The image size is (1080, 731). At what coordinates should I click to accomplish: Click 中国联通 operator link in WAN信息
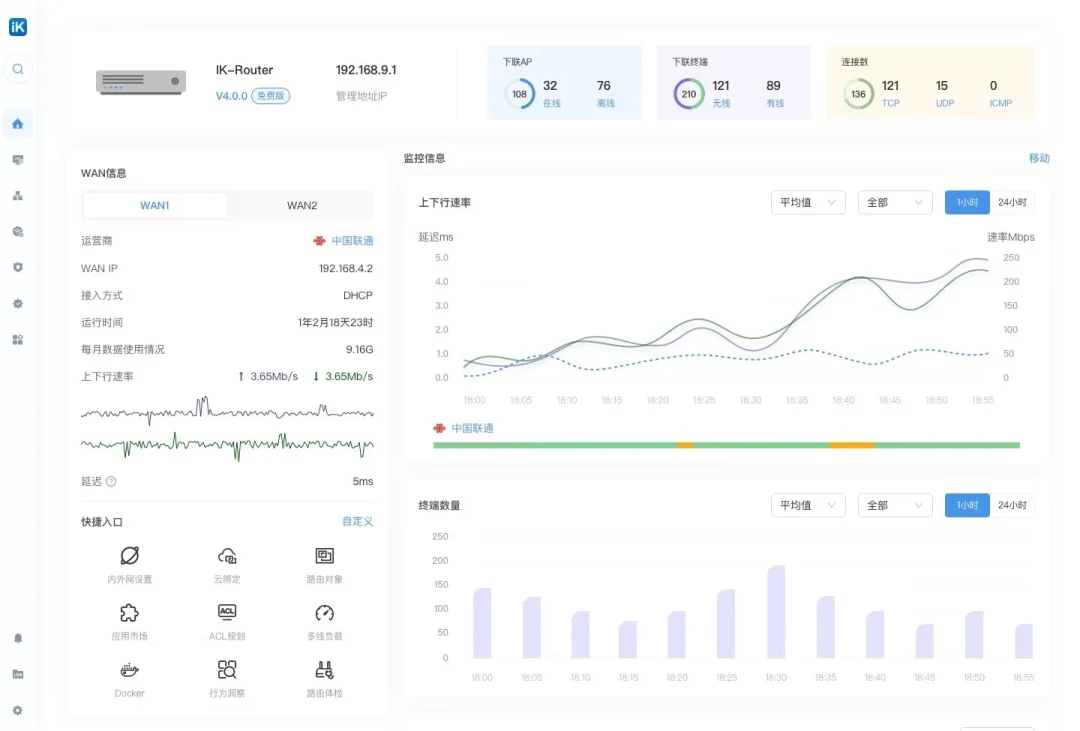click(x=352, y=241)
